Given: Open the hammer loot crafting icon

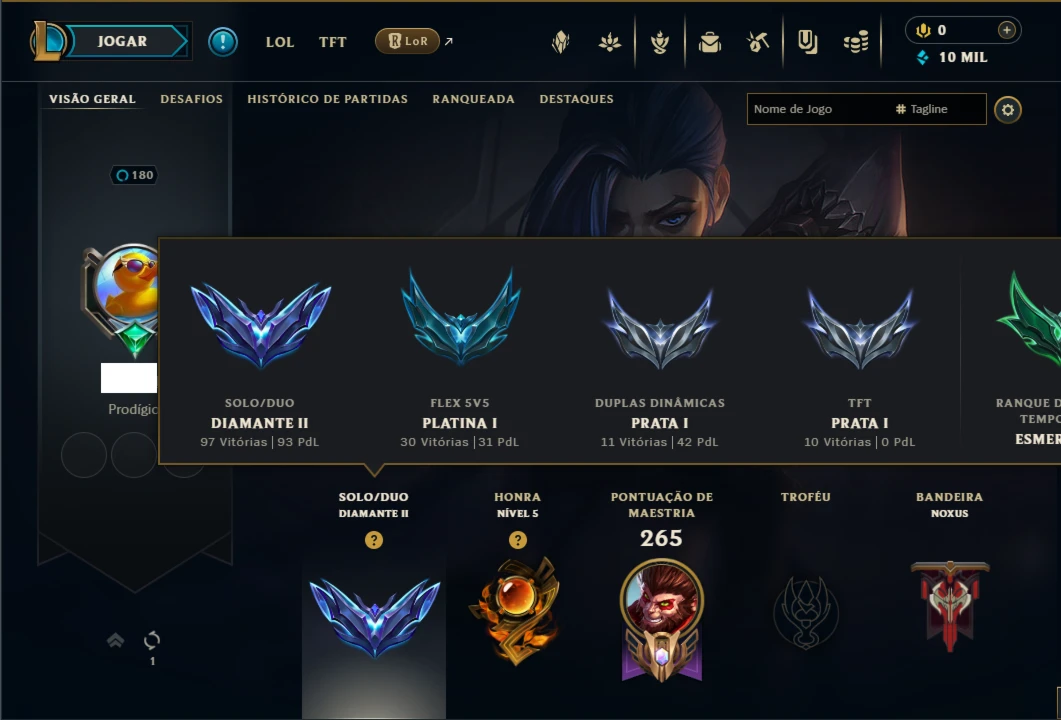Looking at the screenshot, I should pyautogui.click(x=758, y=42).
